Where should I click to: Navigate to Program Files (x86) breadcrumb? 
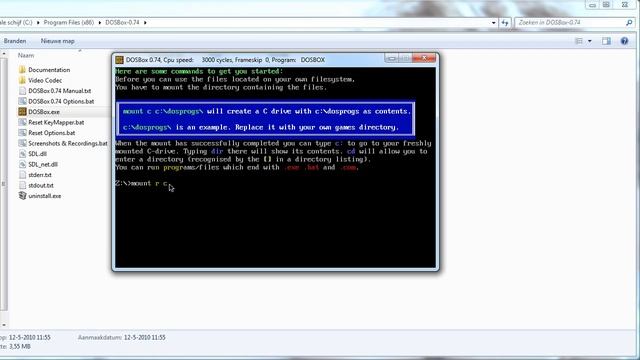(69, 22)
